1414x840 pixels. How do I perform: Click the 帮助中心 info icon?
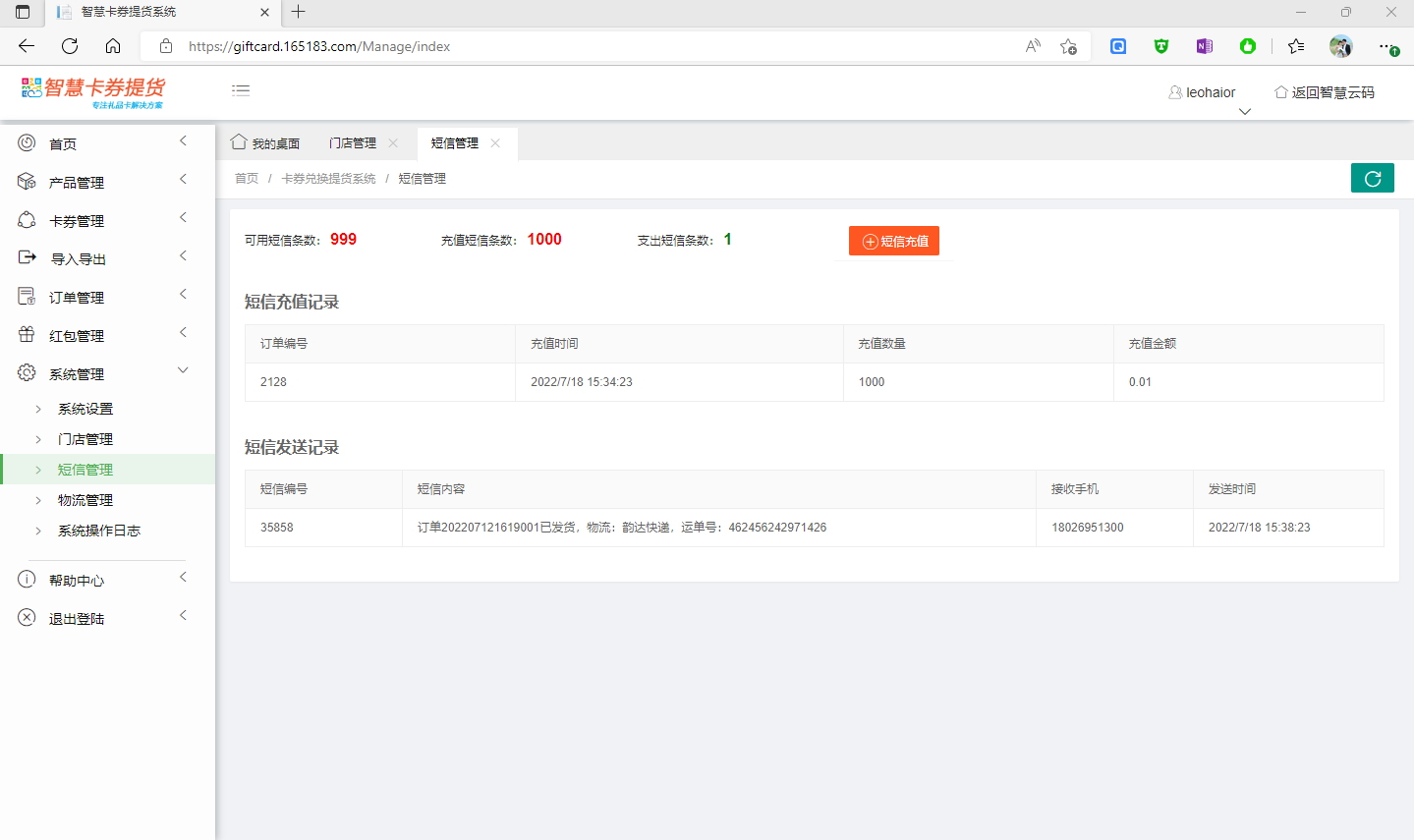27,580
